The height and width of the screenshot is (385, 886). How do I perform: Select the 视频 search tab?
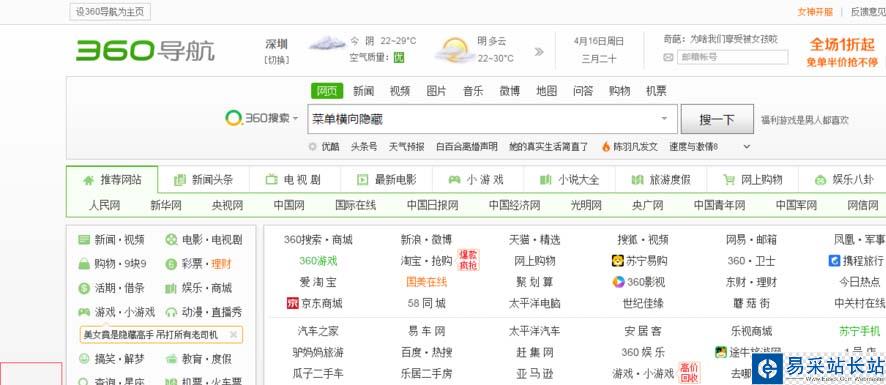pyautogui.click(x=400, y=90)
